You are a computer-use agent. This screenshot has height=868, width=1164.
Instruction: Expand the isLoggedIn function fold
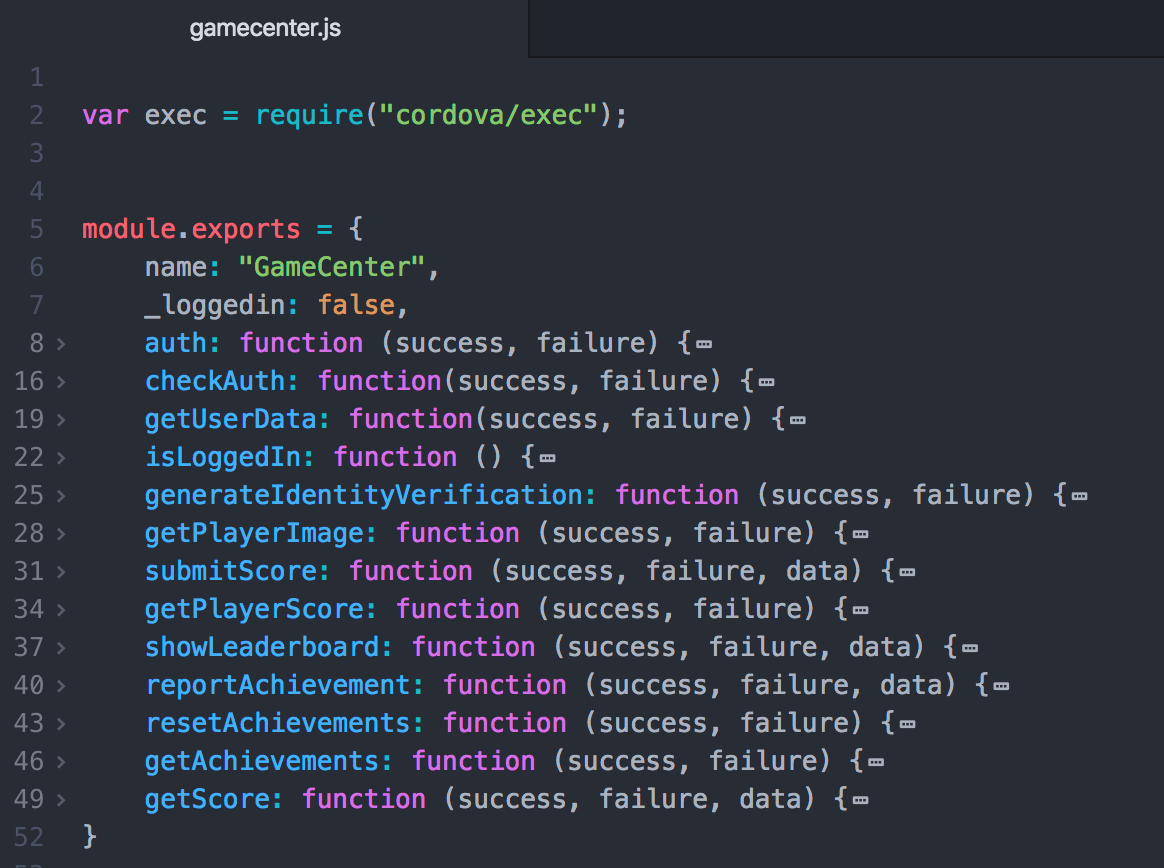(x=60, y=456)
